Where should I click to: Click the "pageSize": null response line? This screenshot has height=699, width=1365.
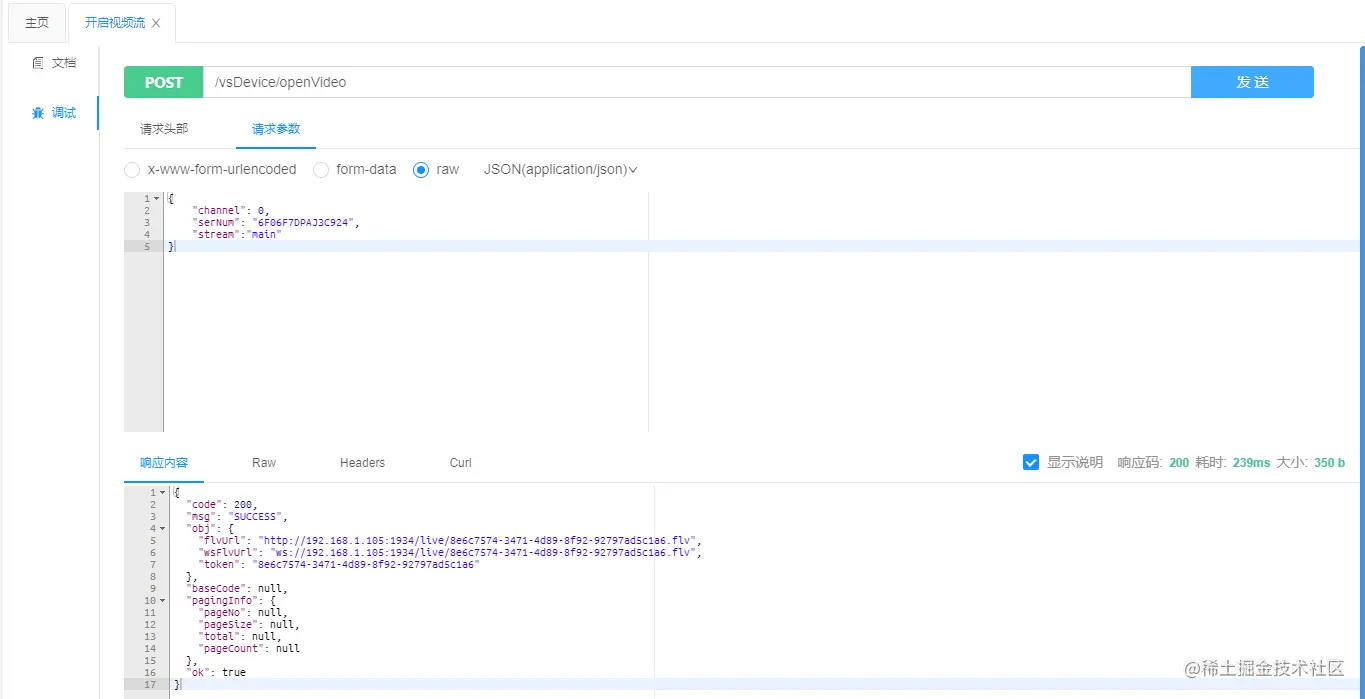248,624
